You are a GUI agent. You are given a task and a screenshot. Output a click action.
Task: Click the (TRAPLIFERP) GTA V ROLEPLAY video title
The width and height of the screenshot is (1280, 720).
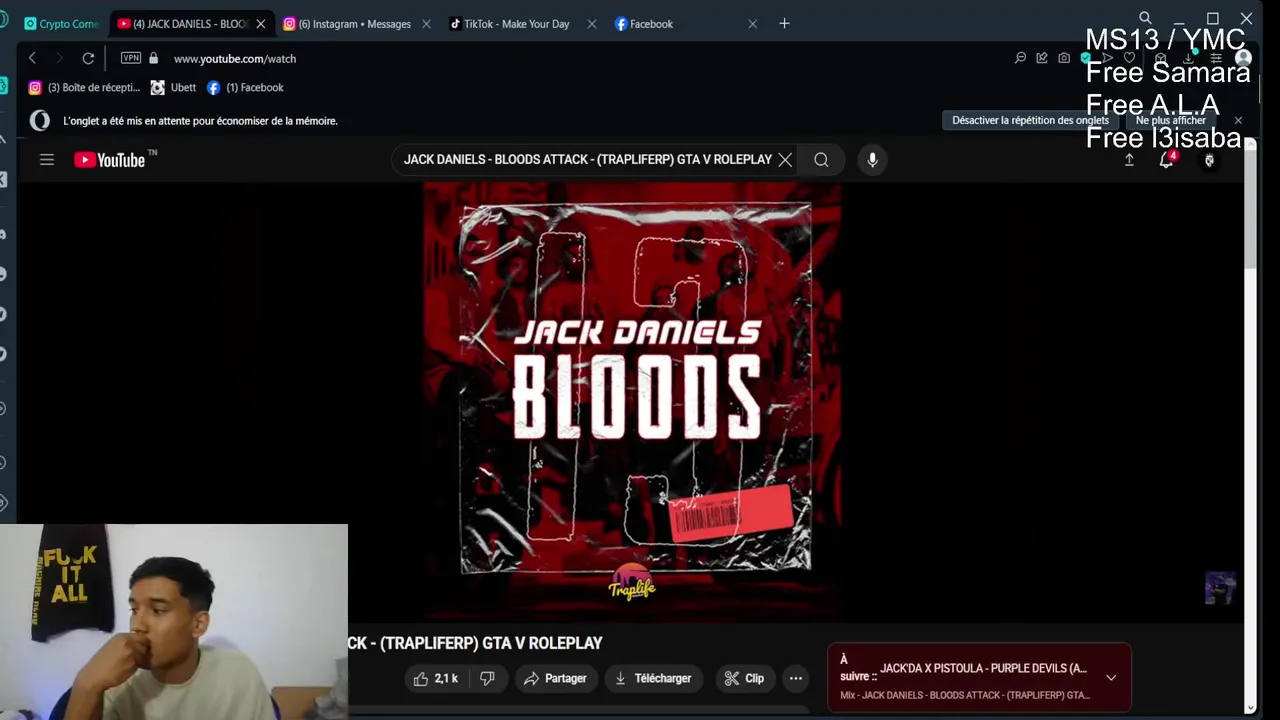(x=475, y=643)
